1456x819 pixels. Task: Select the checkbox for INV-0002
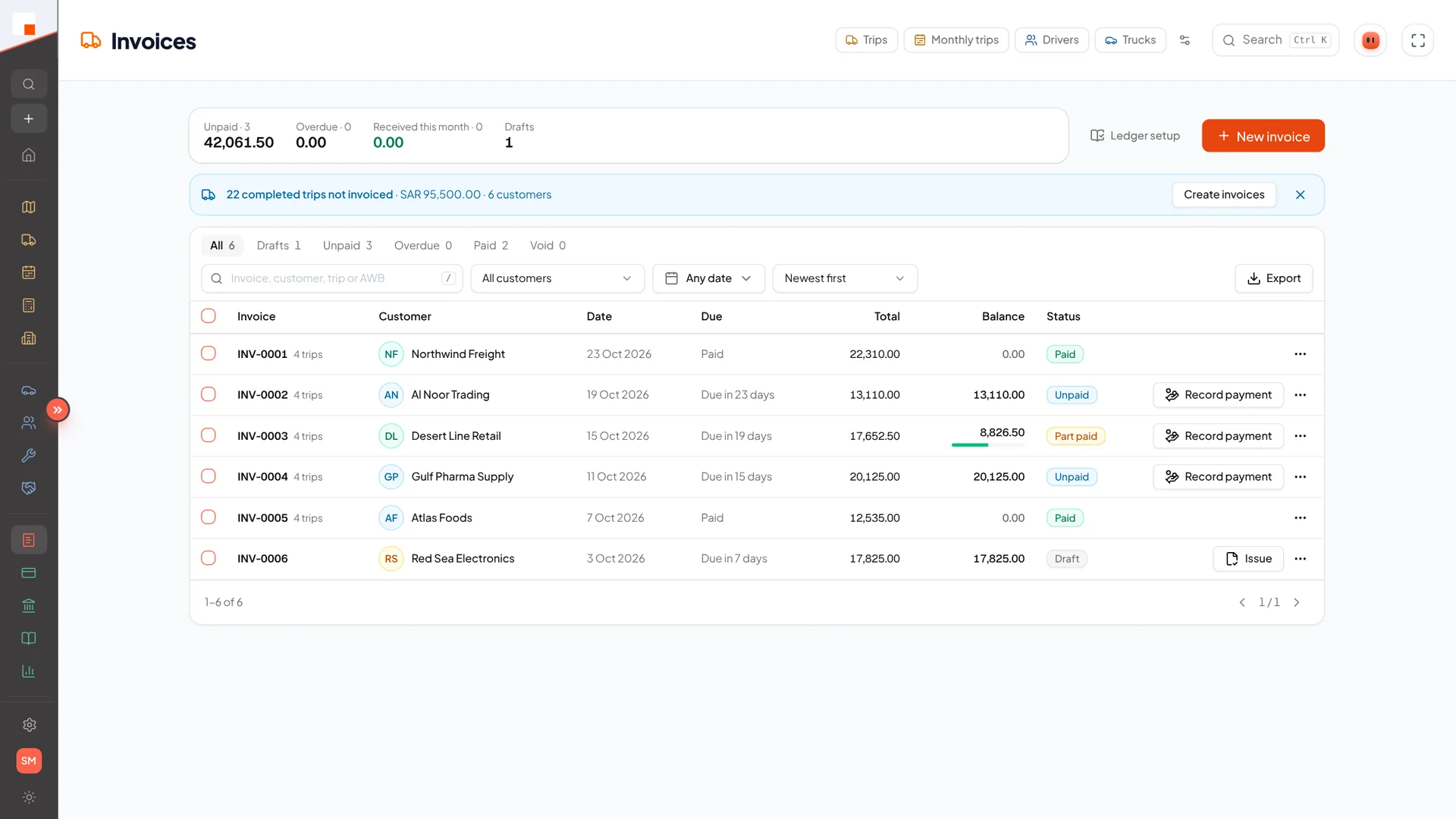click(209, 394)
